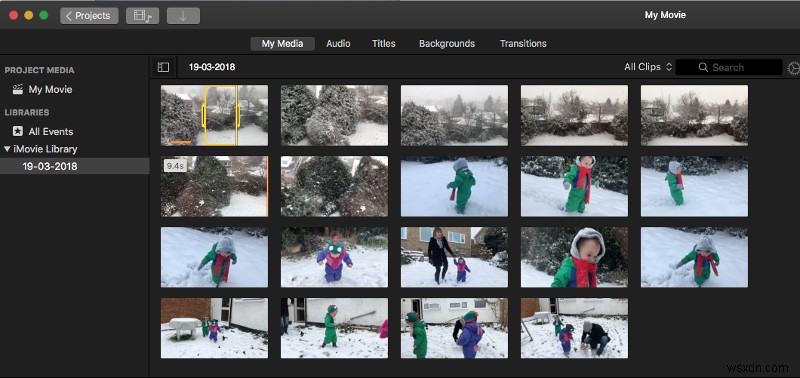Image resolution: width=800 pixels, height=378 pixels.
Task: Open the Transitions tab
Action: pyautogui.click(x=523, y=44)
